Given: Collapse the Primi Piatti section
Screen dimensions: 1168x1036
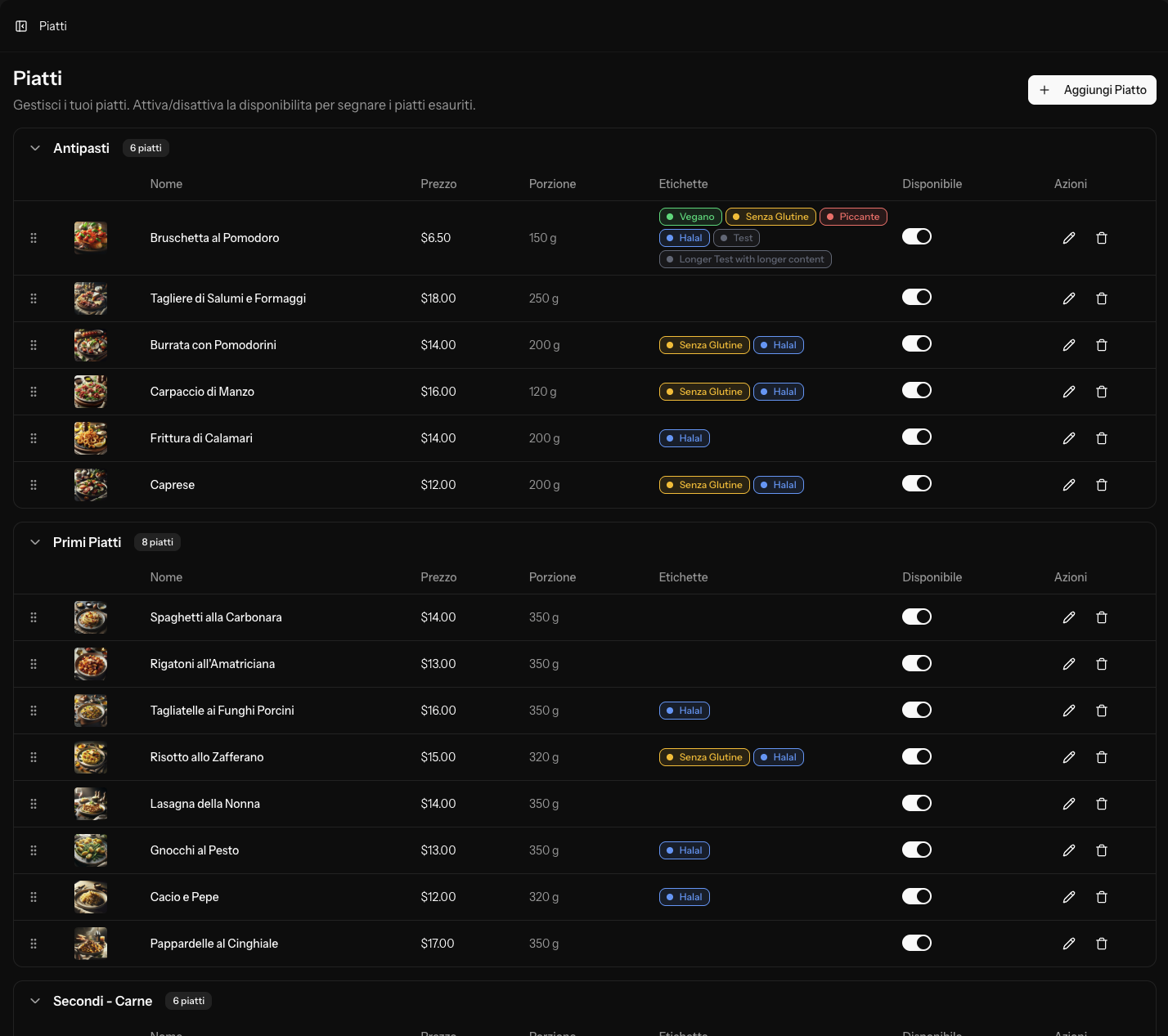Looking at the screenshot, I should pos(36,542).
